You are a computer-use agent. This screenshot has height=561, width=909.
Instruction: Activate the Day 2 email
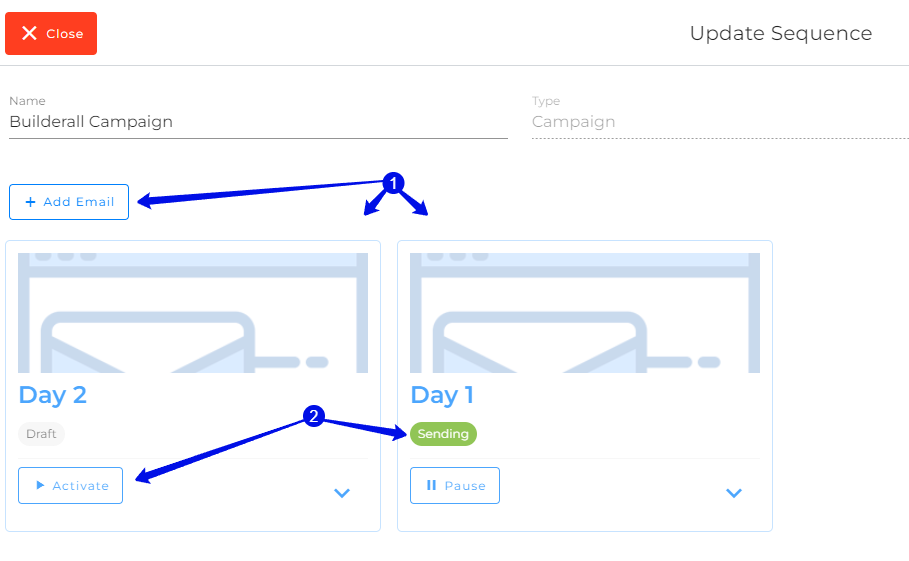click(70, 486)
